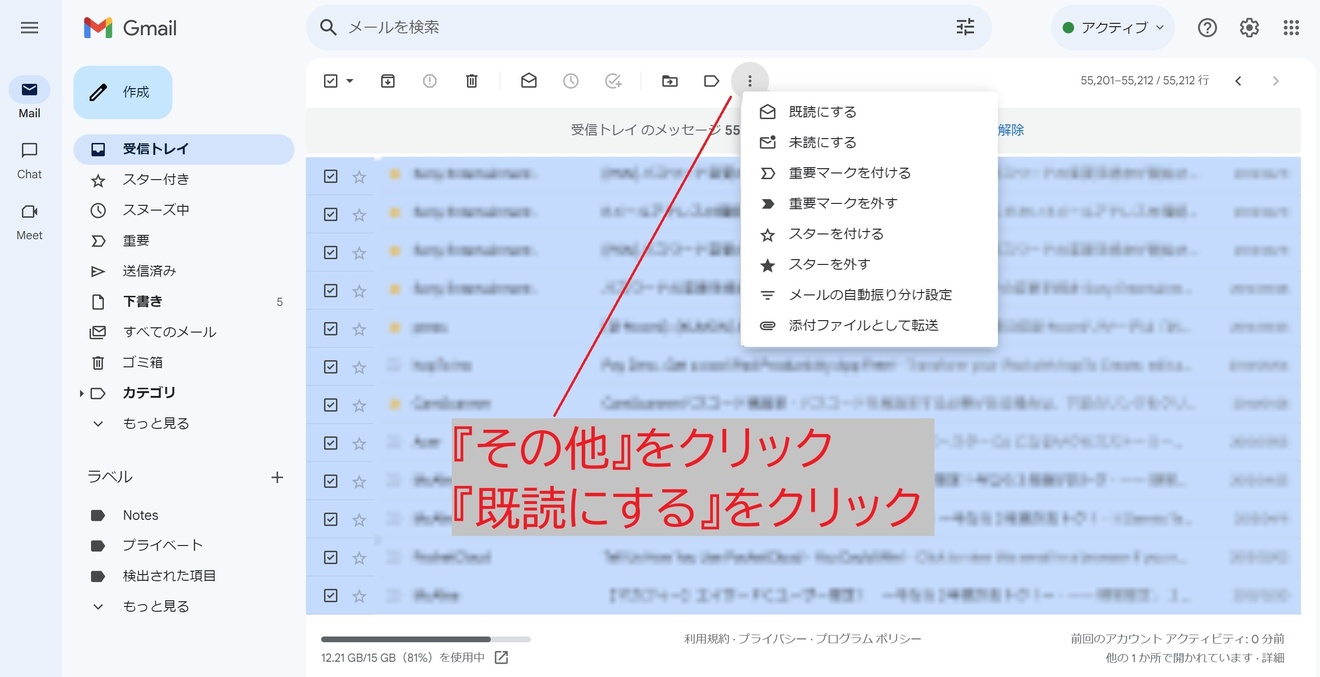Choose 重要マークを外す menu item

click(869, 203)
